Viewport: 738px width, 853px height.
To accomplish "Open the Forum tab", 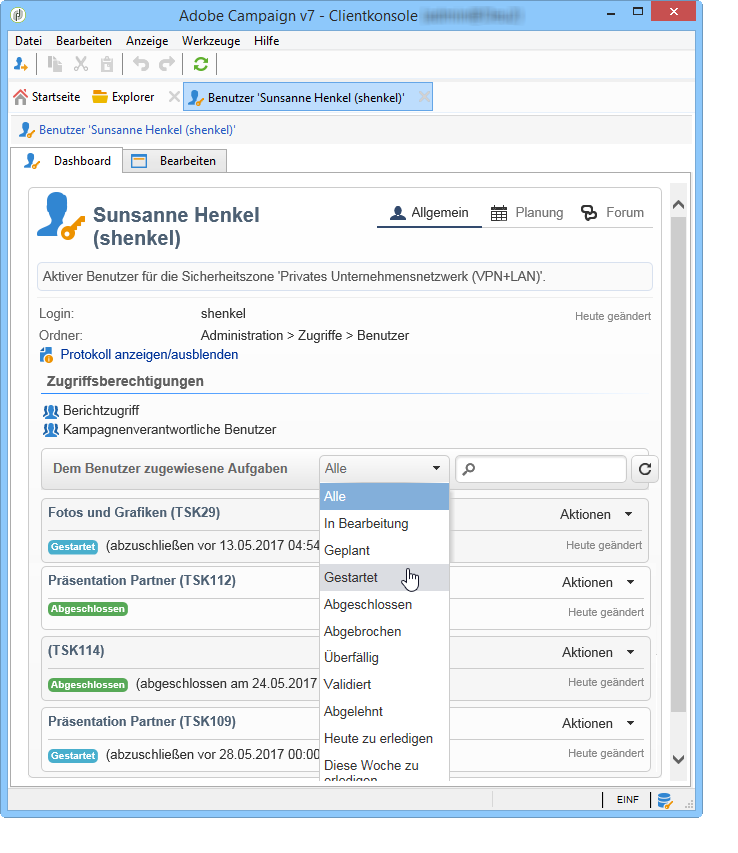I will pos(612,213).
